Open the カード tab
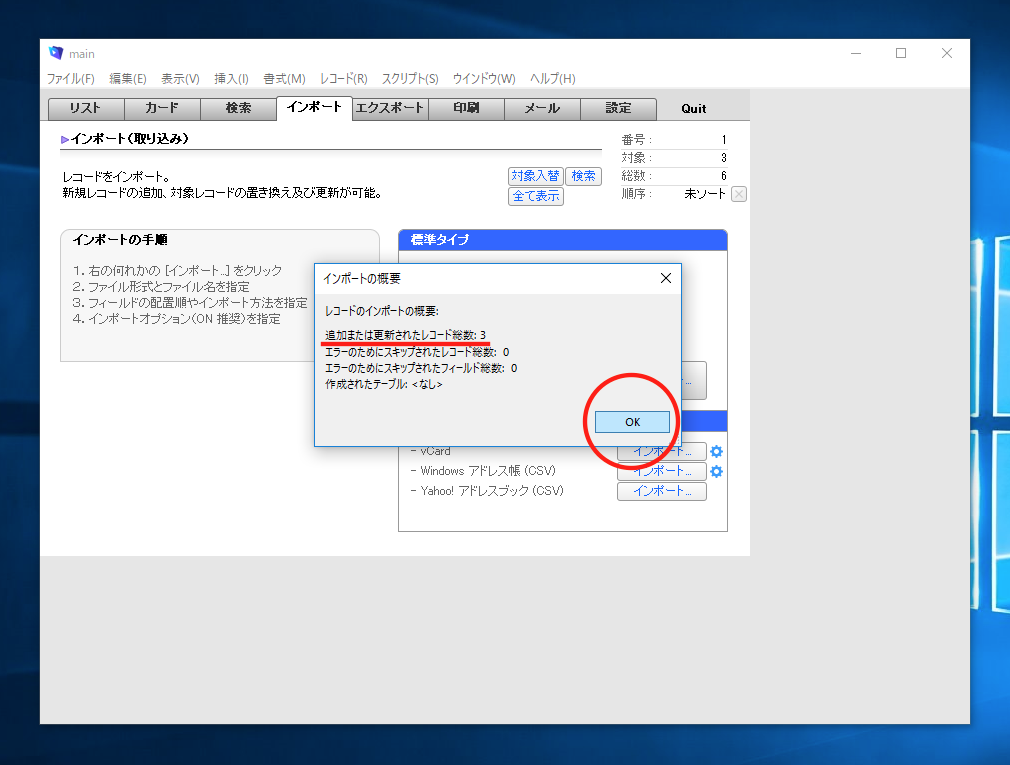 (162, 109)
